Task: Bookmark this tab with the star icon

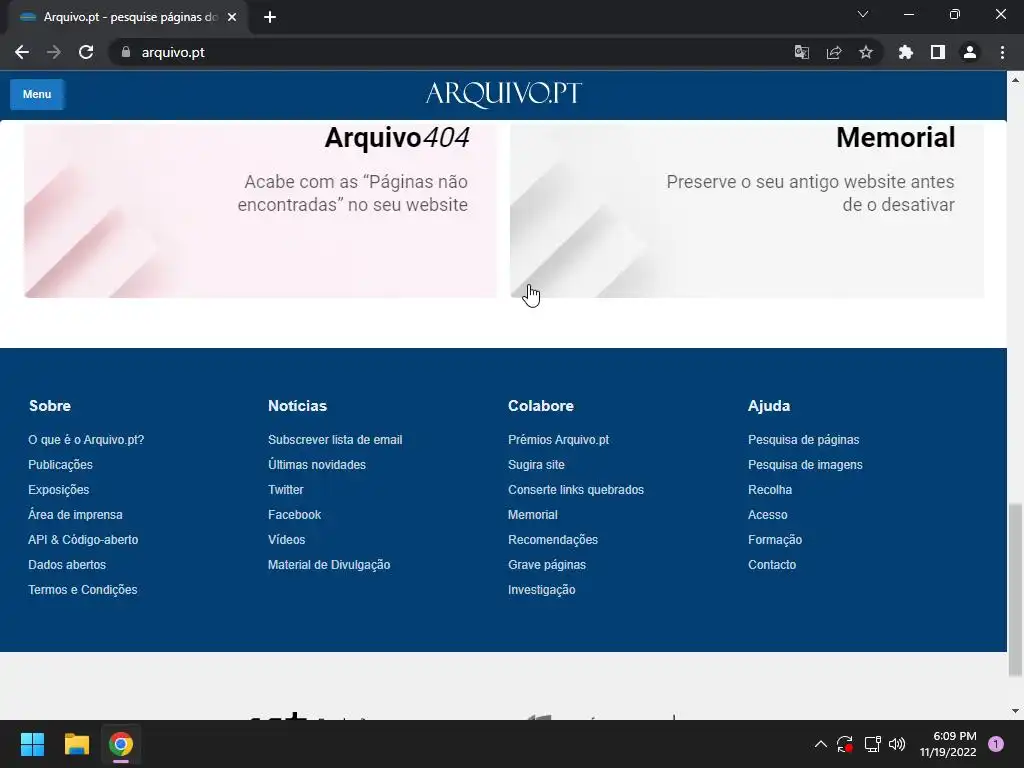Action: tap(865, 52)
